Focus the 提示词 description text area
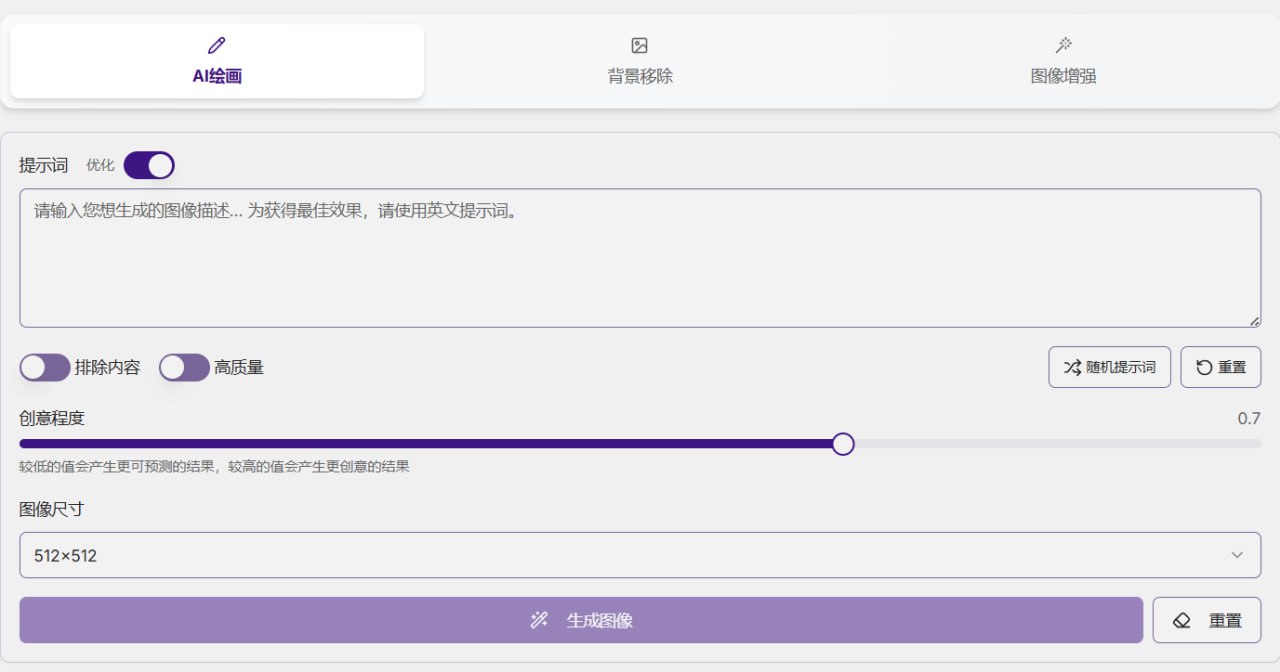Image resolution: width=1280 pixels, height=672 pixels. (x=640, y=258)
